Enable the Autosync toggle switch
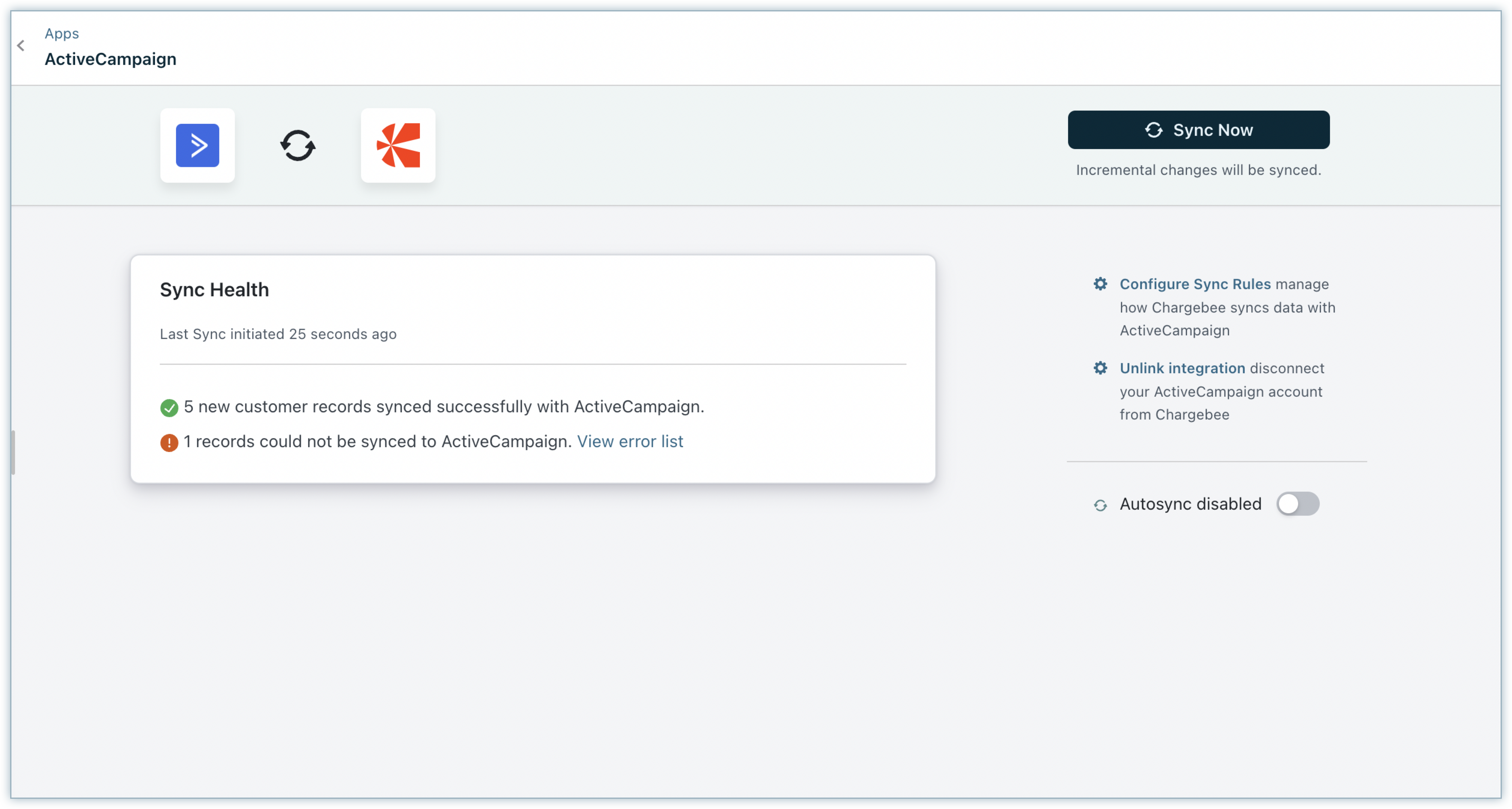1512x809 pixels. point(1297,504)
